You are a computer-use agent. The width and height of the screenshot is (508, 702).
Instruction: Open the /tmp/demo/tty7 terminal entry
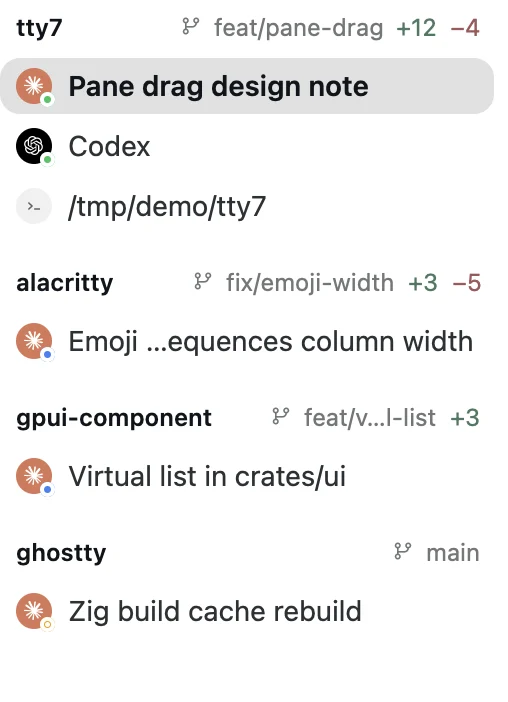(x=247, y=206)
